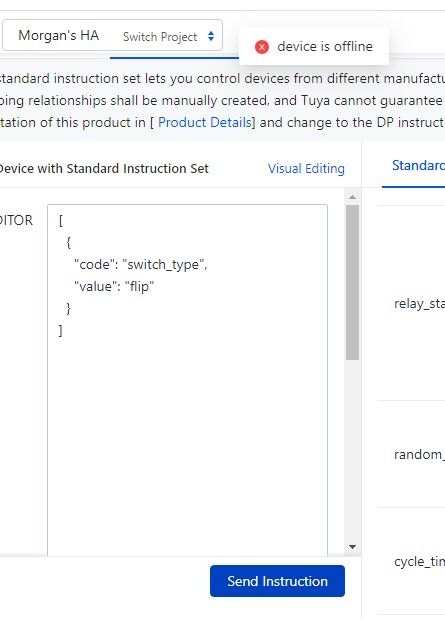
Task: Click the Device with Standard Instruction Set heading
Action: click(x=104, y=168)
